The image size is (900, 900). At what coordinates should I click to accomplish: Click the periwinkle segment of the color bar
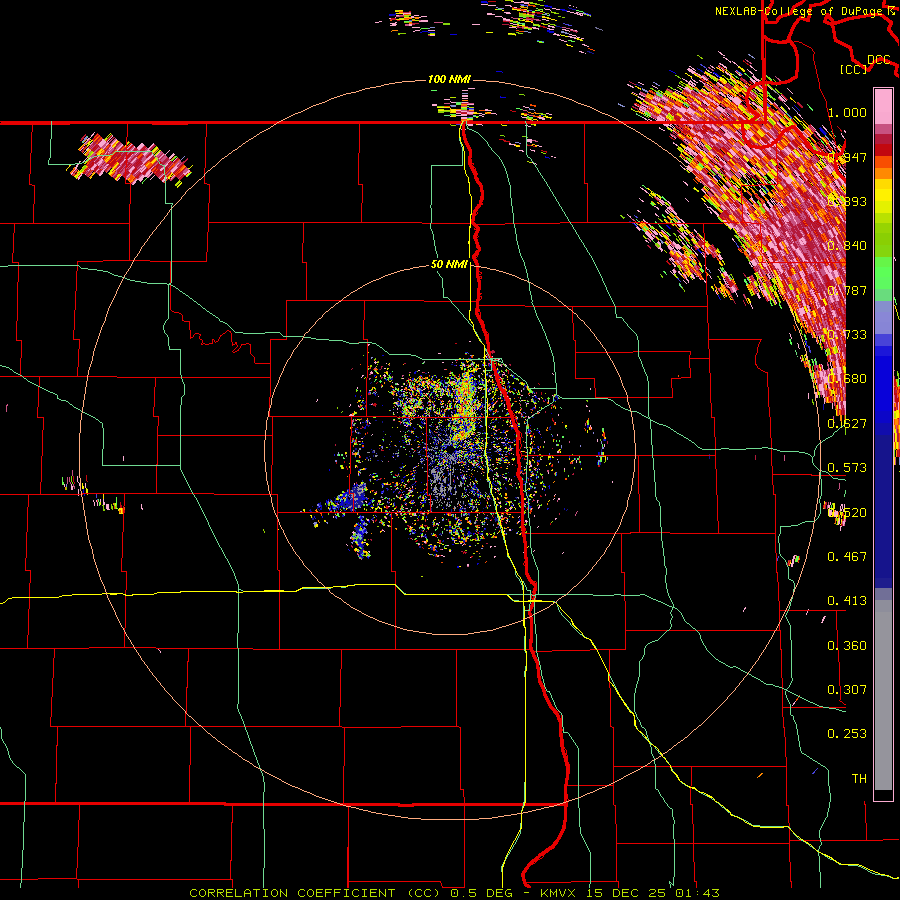tap(883, 317)
